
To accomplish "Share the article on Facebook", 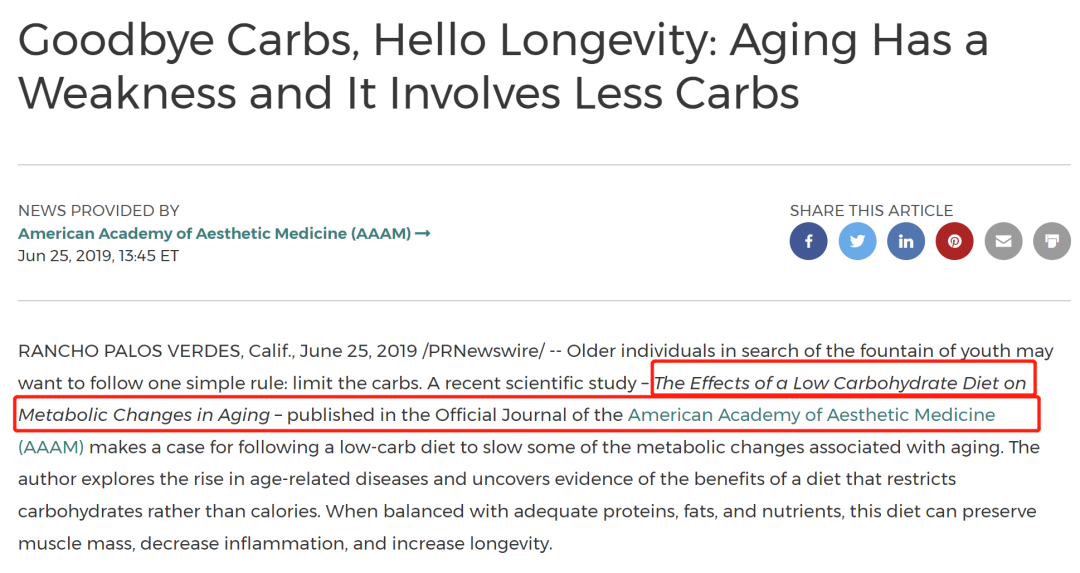I will pos(809,241).
